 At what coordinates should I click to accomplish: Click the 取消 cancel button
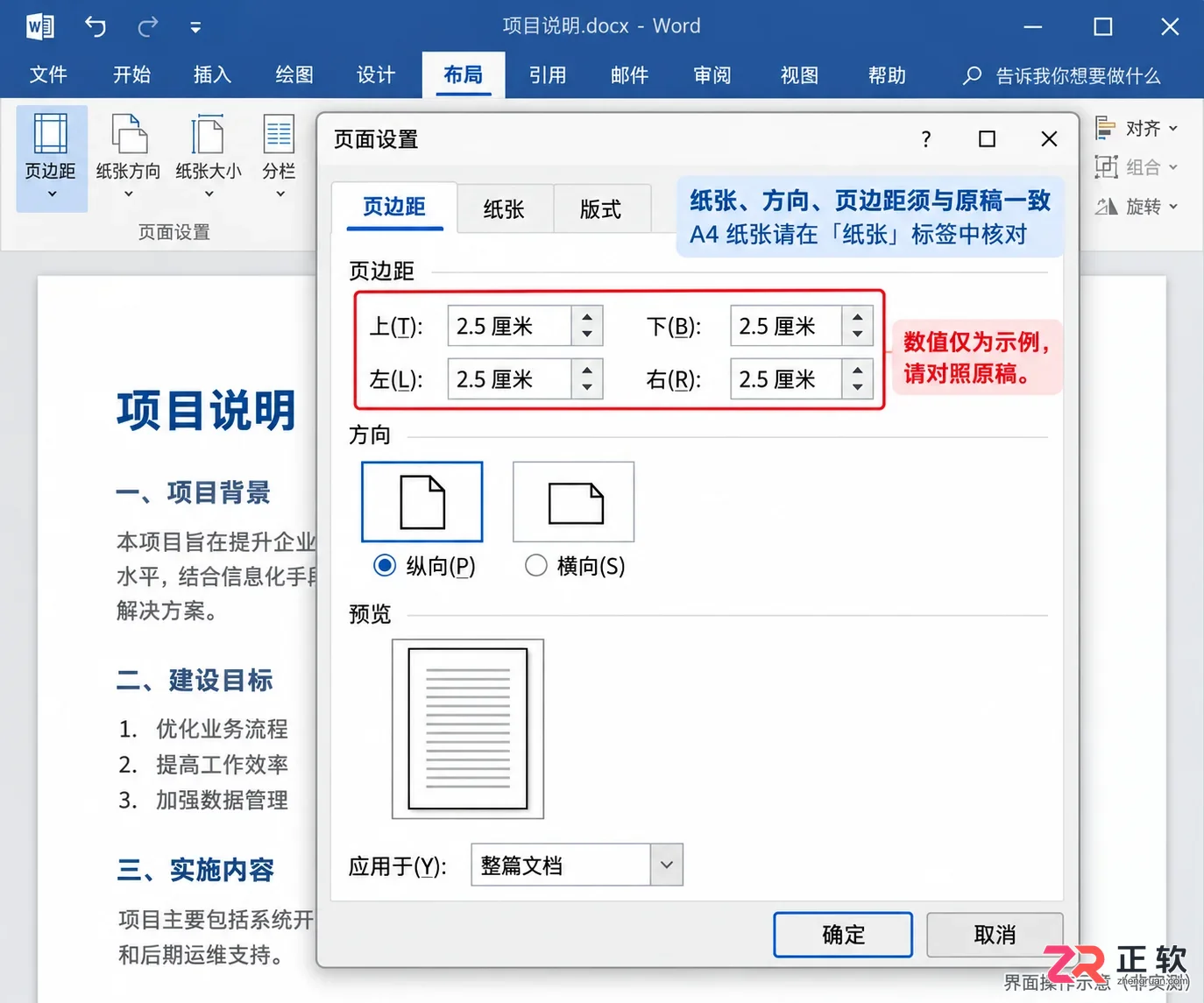point(995,935)
